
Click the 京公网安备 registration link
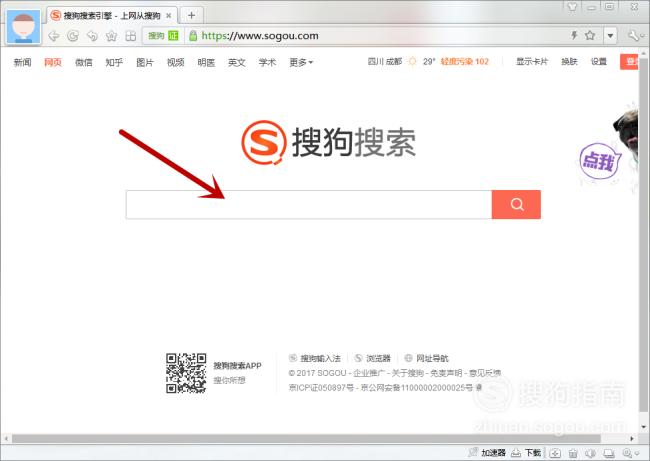coord(417,388)
